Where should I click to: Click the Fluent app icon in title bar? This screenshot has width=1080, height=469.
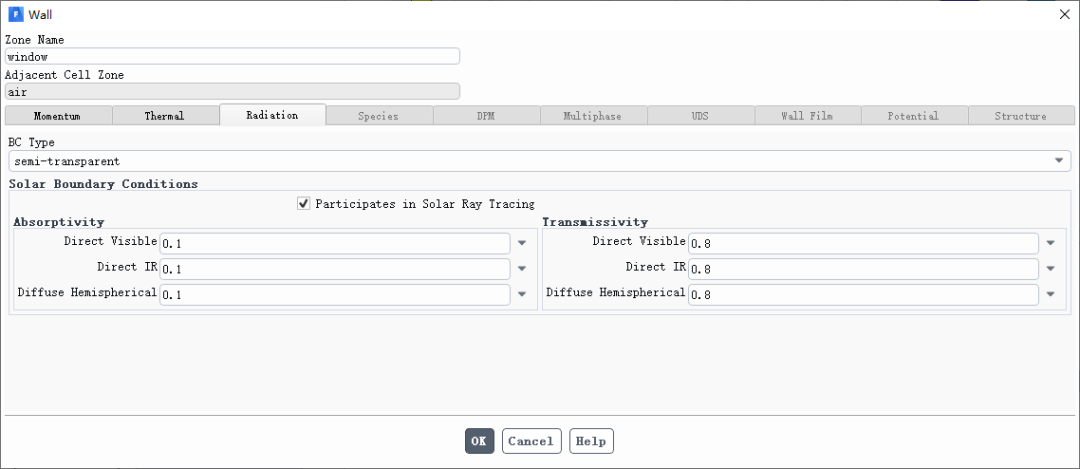coord(15,14)
